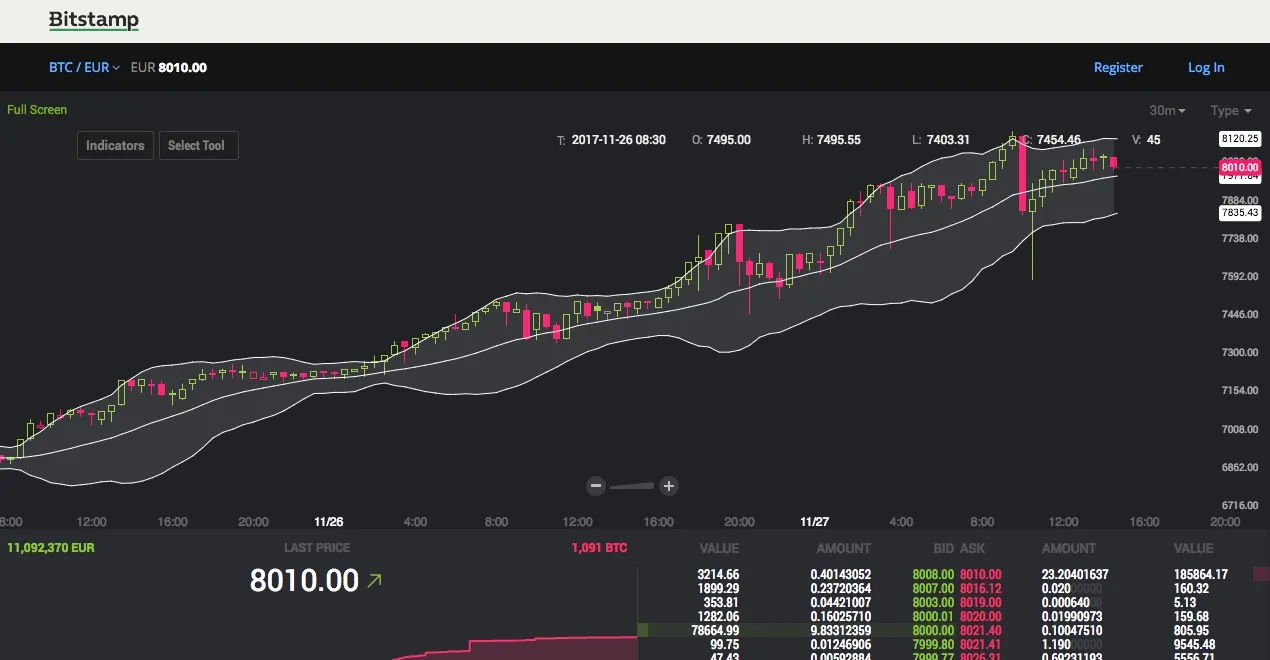Select the 8020.00 ask price
1270x660 pixels.
click(x=980, y=617)
